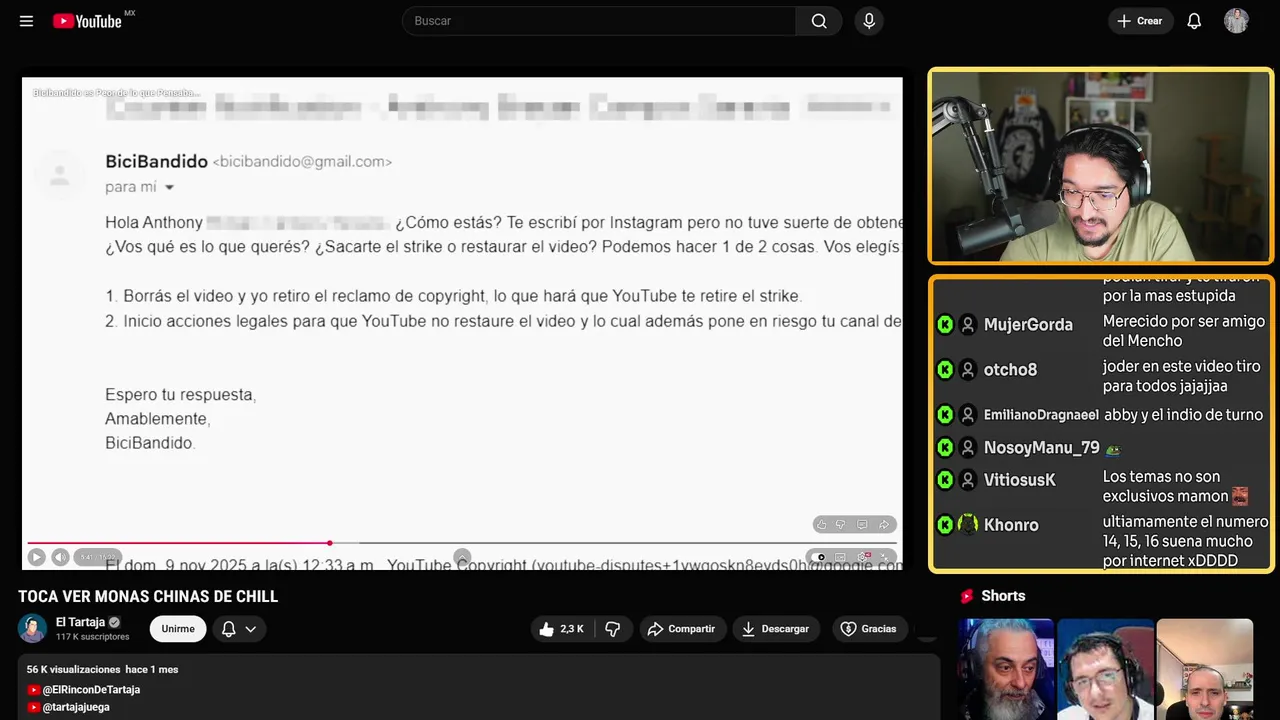Click chat username NosoyManu_79
This screenshot has height=720, width=1280.
pos(1041,448)
